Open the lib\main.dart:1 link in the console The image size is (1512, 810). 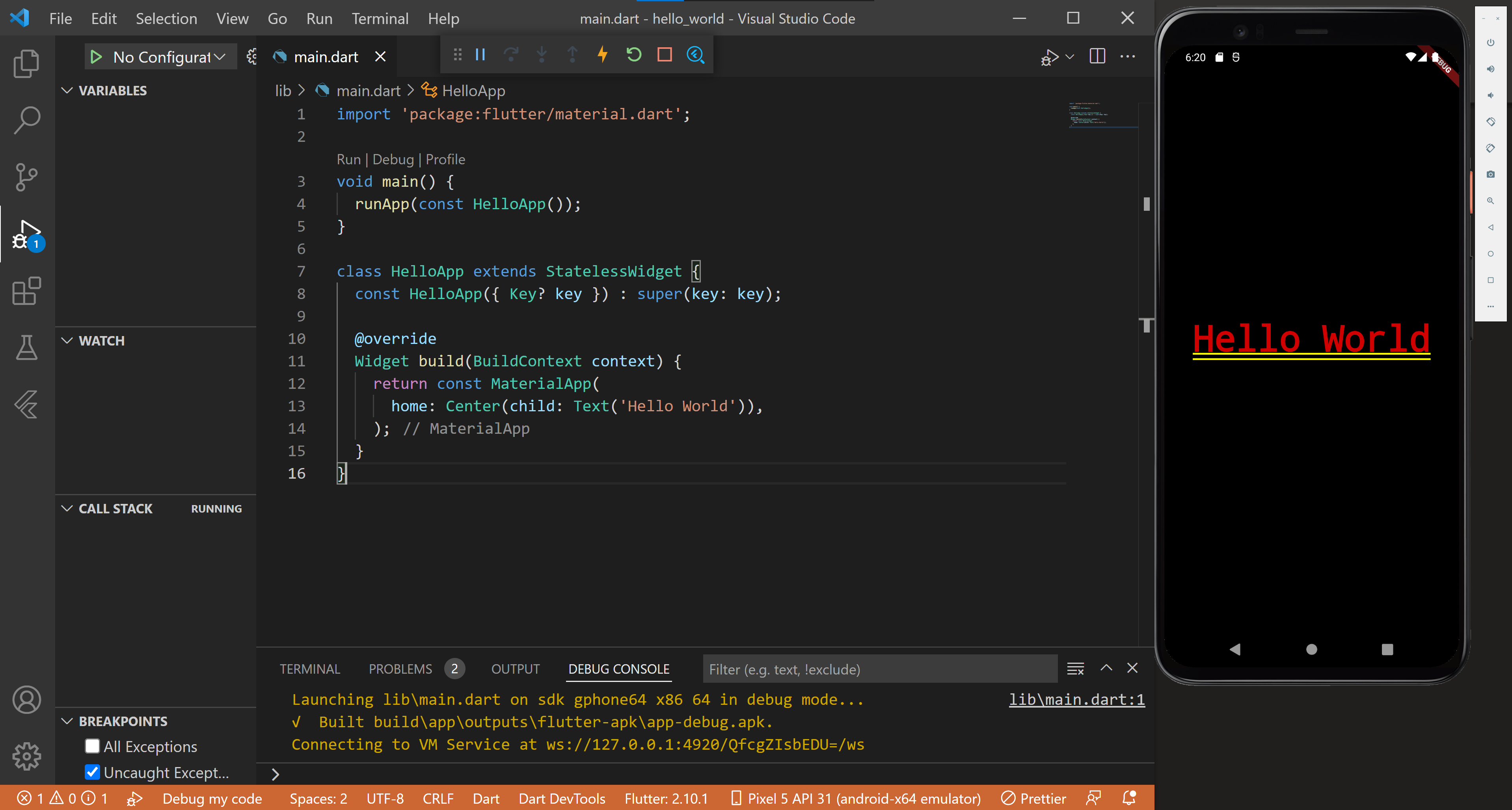(1076, 699)
